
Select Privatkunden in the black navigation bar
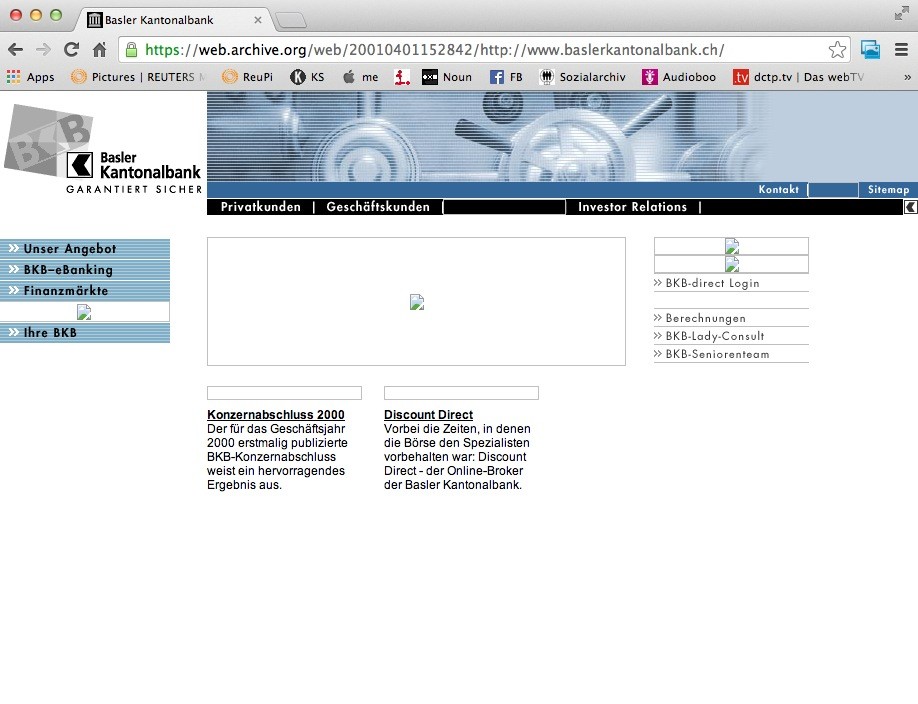[x=261, y=207]
